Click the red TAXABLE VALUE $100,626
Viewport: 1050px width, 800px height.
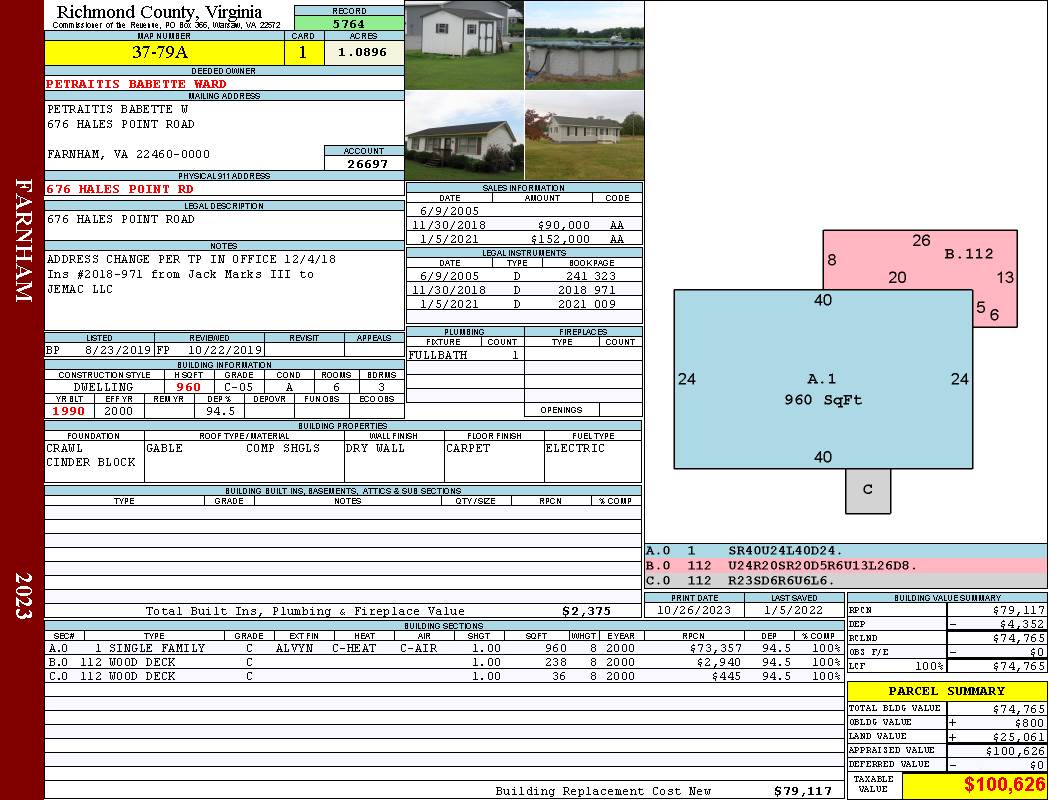coord(1004,785)
